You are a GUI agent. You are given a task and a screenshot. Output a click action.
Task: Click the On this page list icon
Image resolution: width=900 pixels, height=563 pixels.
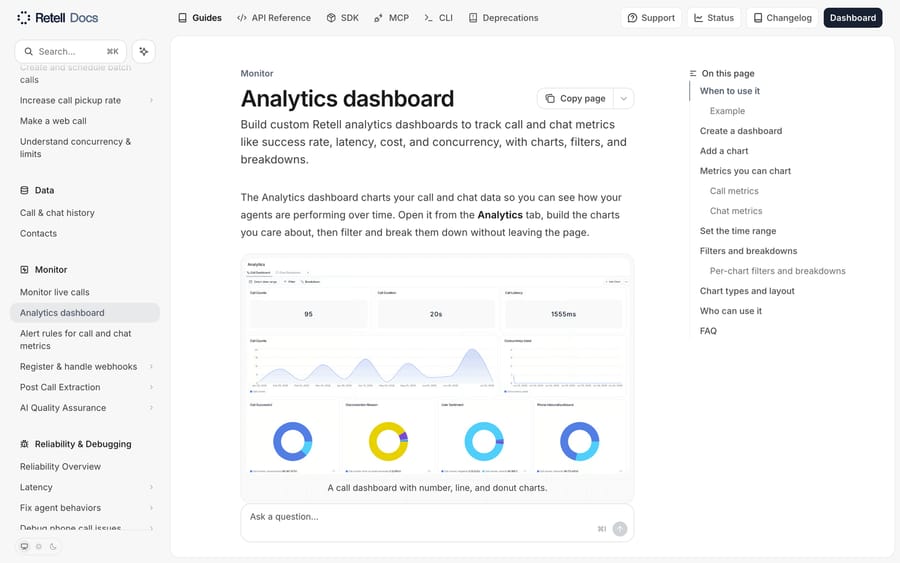[x=693, y=73]
